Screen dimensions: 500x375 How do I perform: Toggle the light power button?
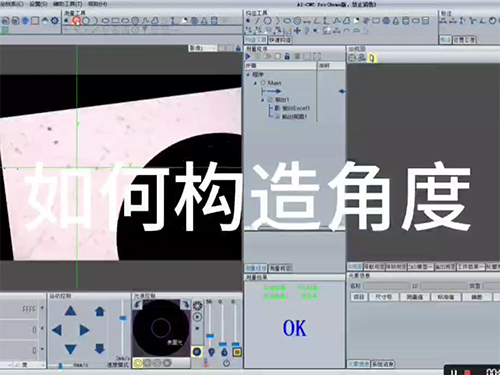pos(226,363)
